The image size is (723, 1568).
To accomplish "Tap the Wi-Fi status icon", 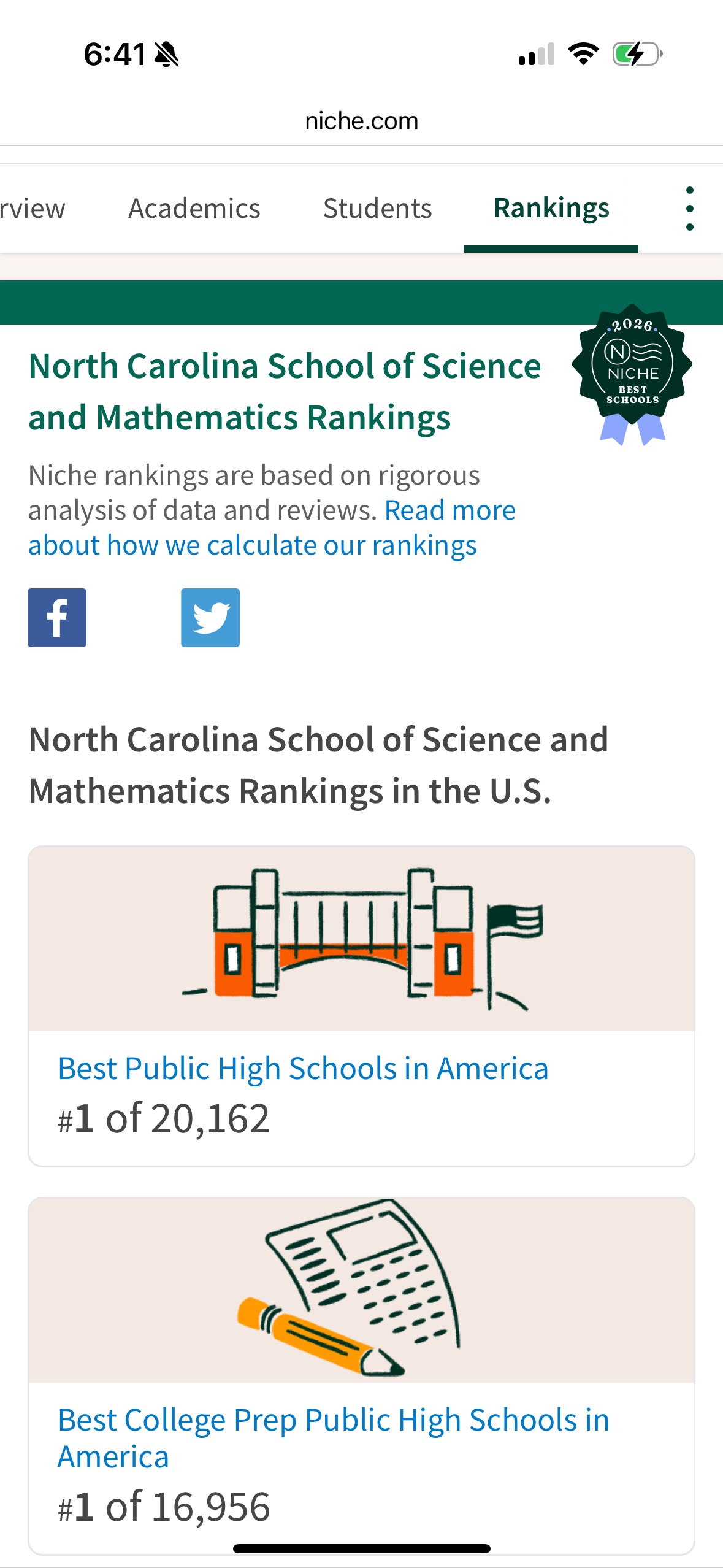I will (583, 54).
